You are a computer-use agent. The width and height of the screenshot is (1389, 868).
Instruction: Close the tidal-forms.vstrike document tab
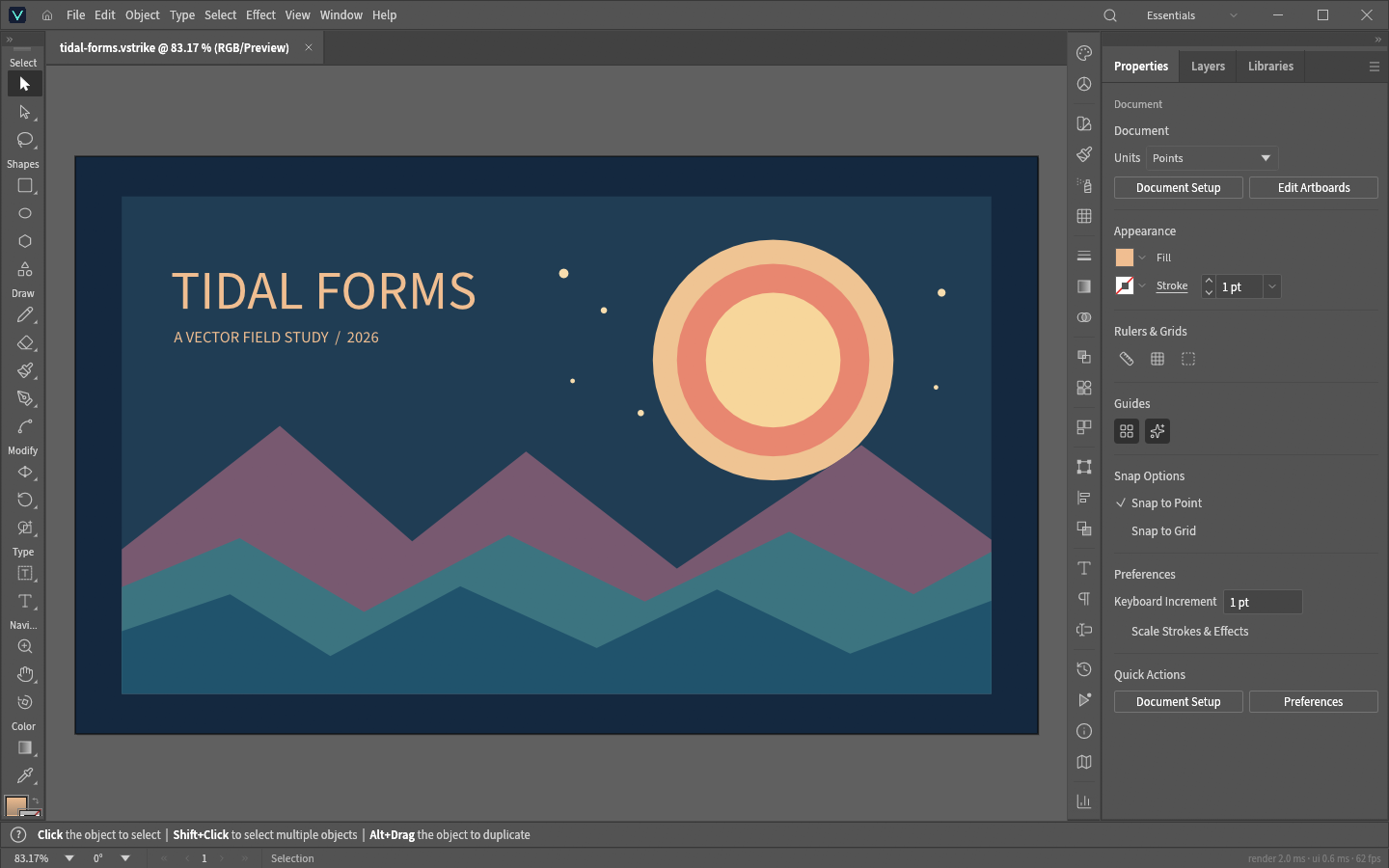pos(309,47)
